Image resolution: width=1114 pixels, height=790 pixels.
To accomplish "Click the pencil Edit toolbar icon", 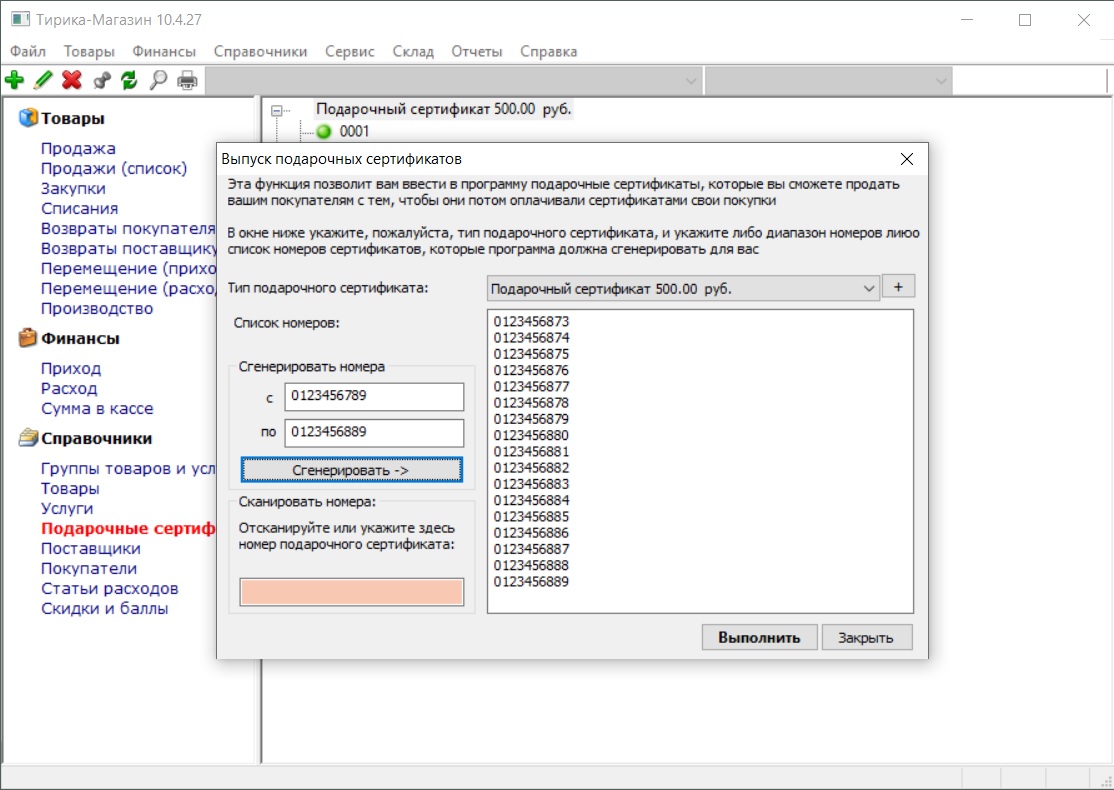I will click(43, 80).
